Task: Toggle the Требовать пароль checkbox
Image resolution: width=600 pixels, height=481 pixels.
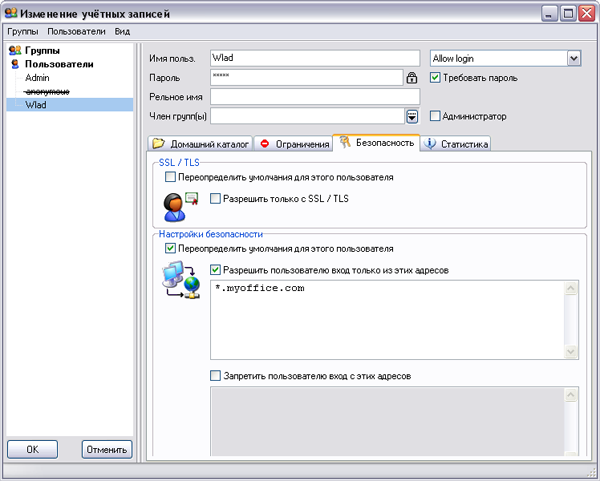Action: pyautogui.click(x=435, y=78)
